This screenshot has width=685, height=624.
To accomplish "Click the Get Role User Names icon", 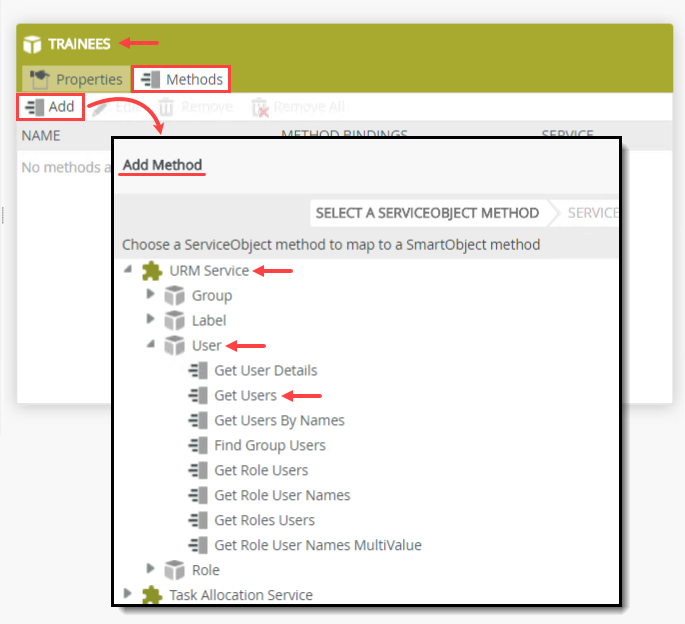I will point(198,495).
